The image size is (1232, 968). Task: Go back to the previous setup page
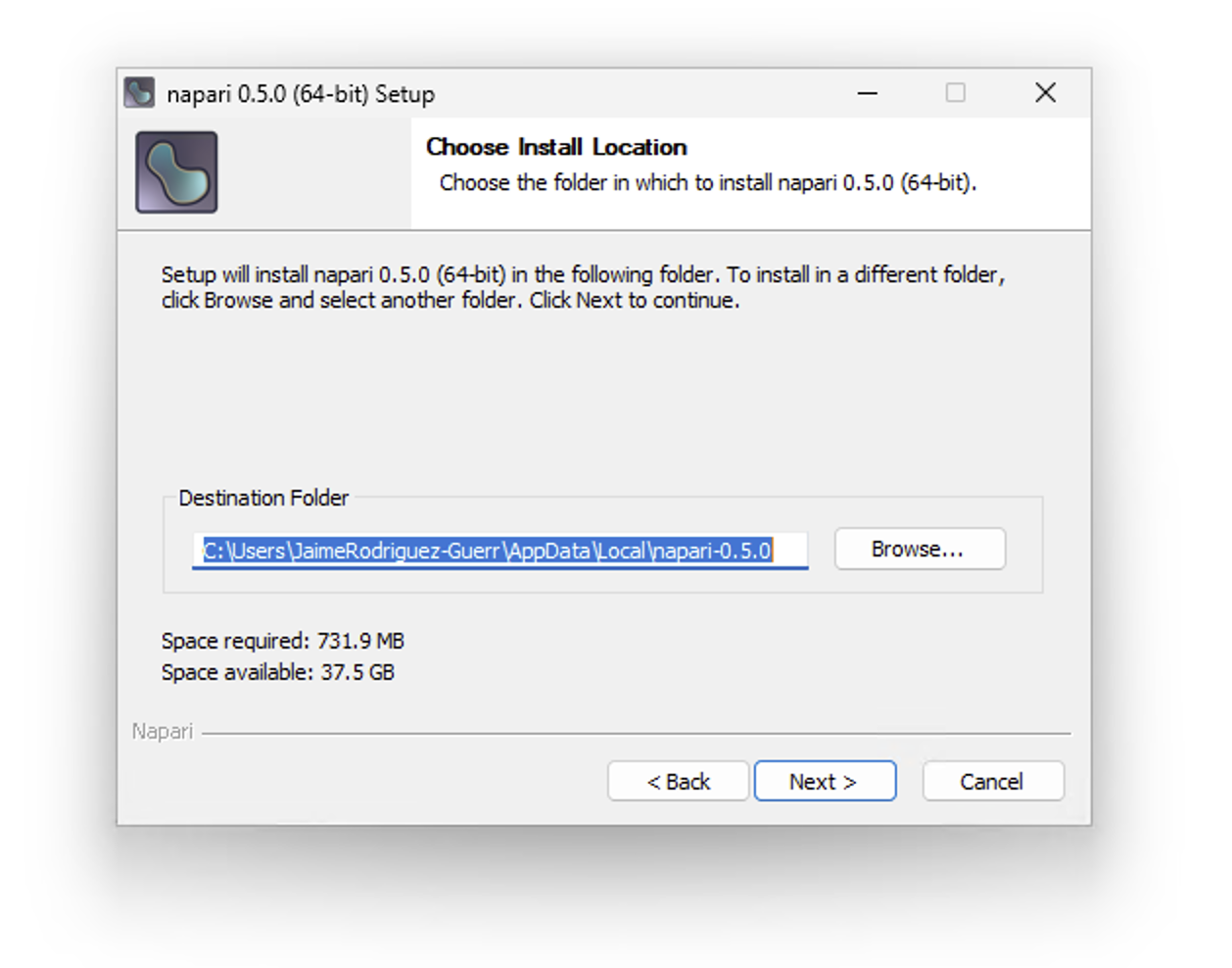pyautogui.click(x=678, y=781)
